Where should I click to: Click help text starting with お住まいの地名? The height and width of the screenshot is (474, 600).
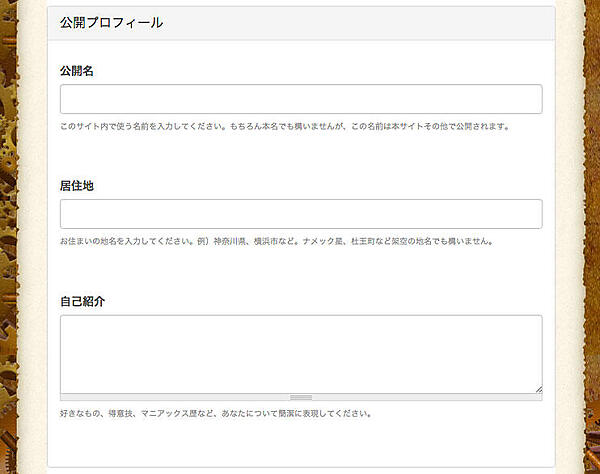click(277, 241)
